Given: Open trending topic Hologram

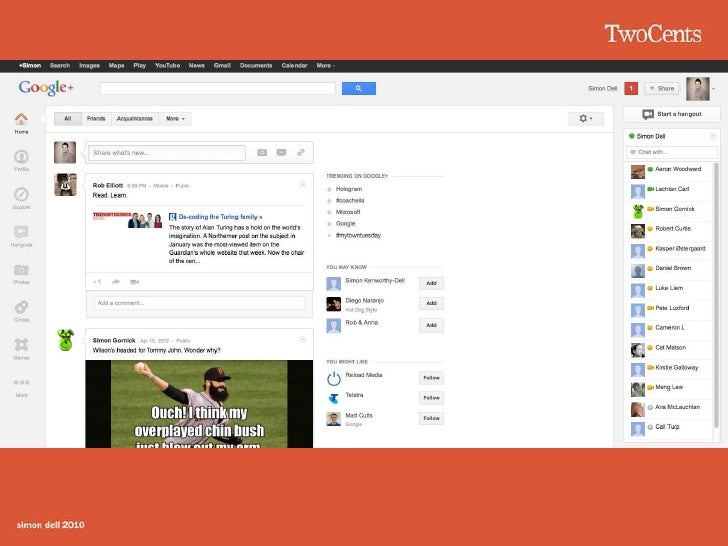Looking at the screenshot, I should (x=349, y=189).
